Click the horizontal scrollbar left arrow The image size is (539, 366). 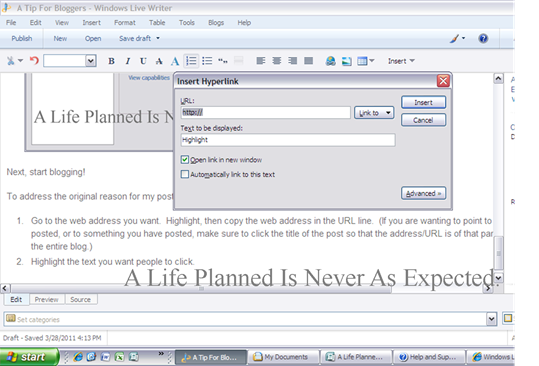5,288
